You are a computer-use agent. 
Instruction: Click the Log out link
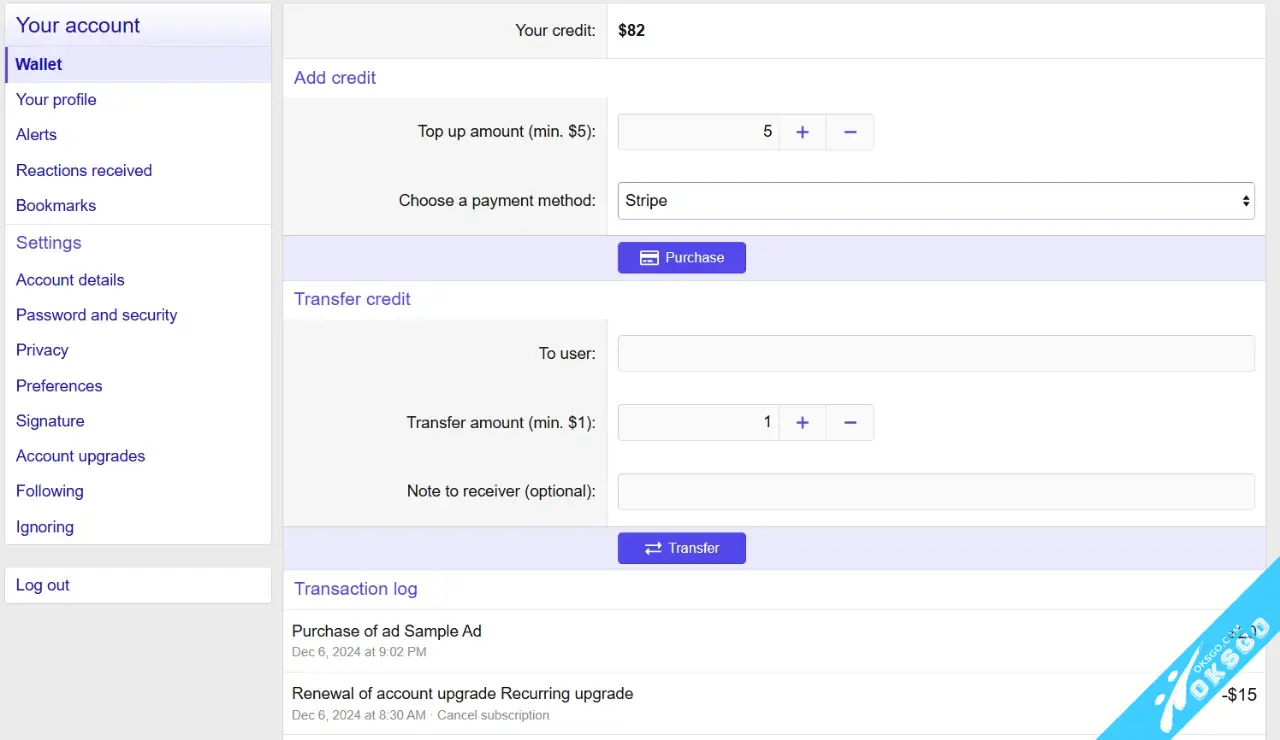43,586
